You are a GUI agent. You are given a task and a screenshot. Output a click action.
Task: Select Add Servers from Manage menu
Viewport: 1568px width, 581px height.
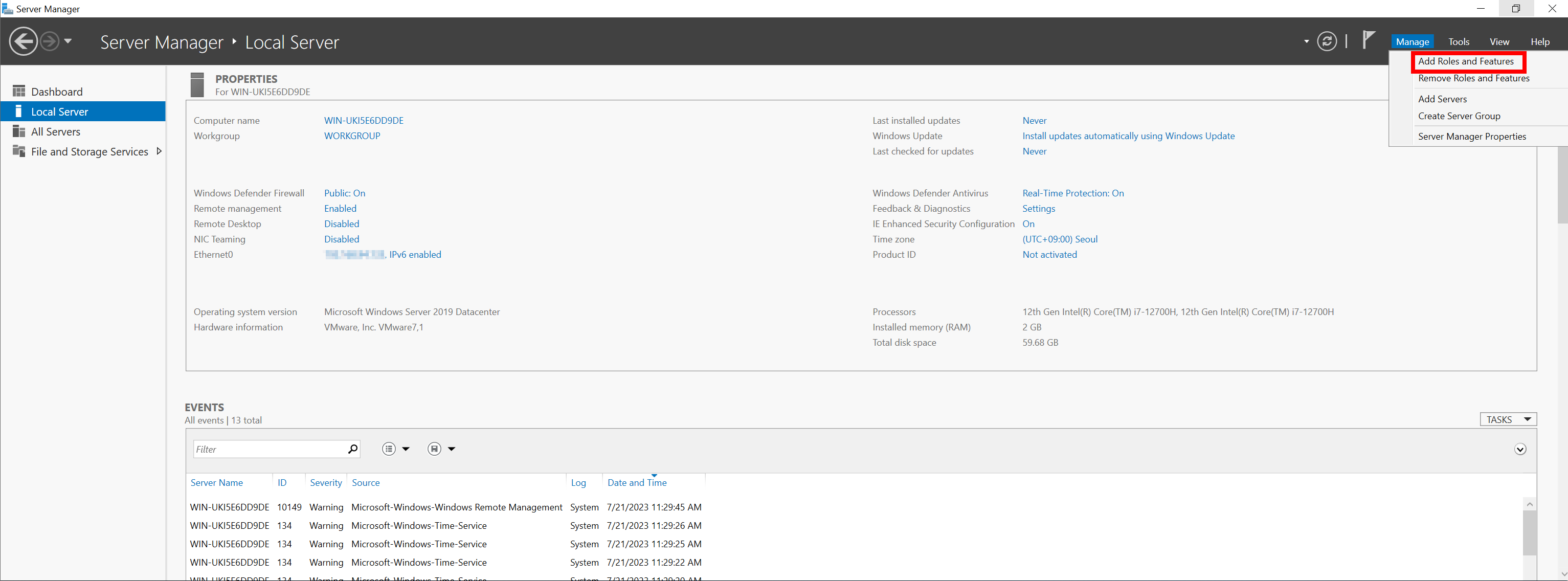(x=1442, y=99)
